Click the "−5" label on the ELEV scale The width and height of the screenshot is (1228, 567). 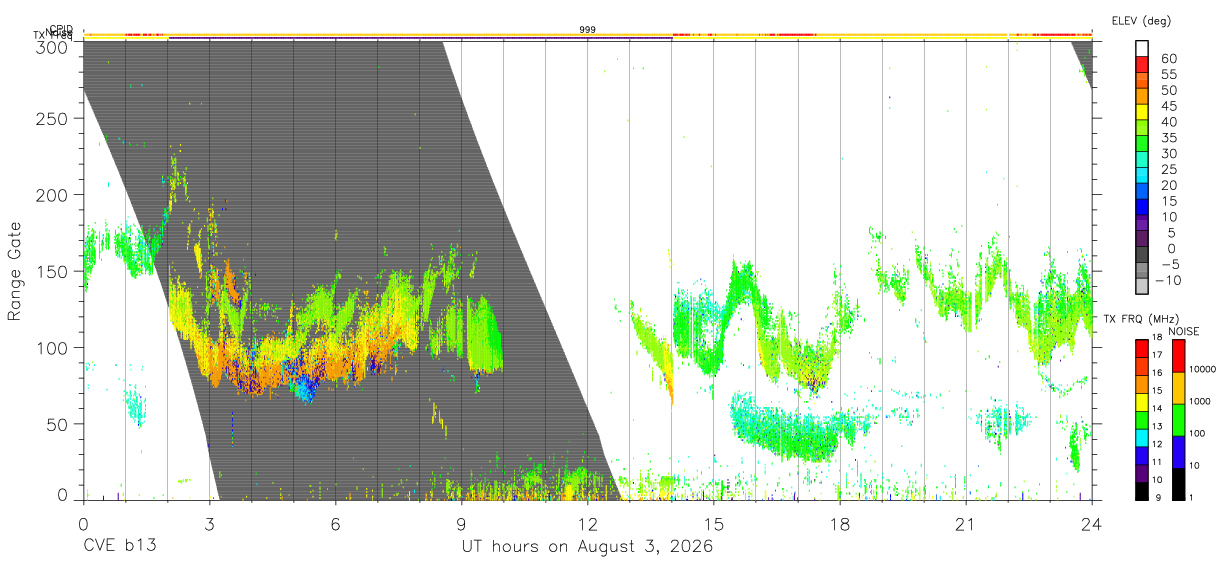(1170, 263)
